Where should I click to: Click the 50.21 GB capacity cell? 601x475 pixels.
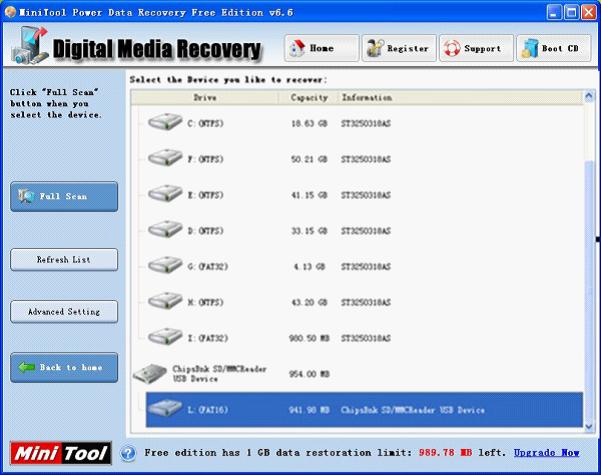[x=309, y=159]
